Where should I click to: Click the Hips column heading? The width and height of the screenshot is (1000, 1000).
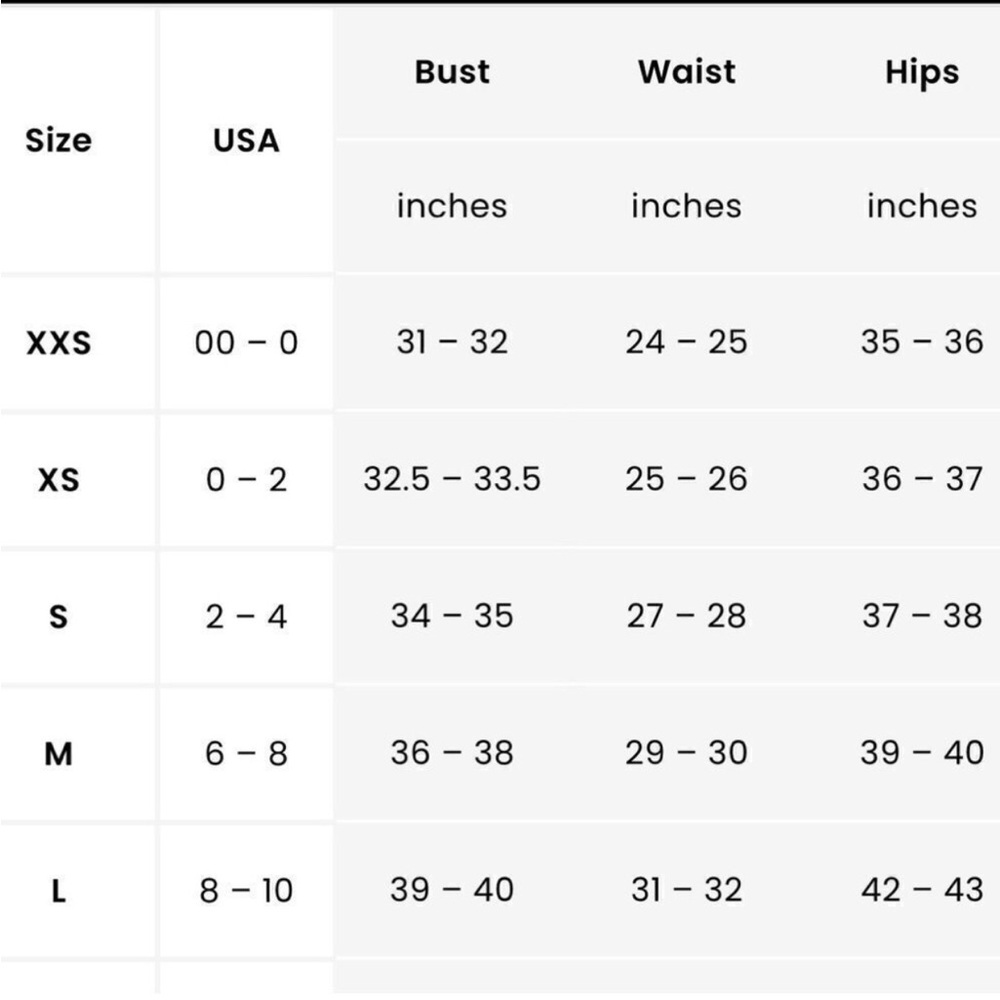(x=922, y=72)
